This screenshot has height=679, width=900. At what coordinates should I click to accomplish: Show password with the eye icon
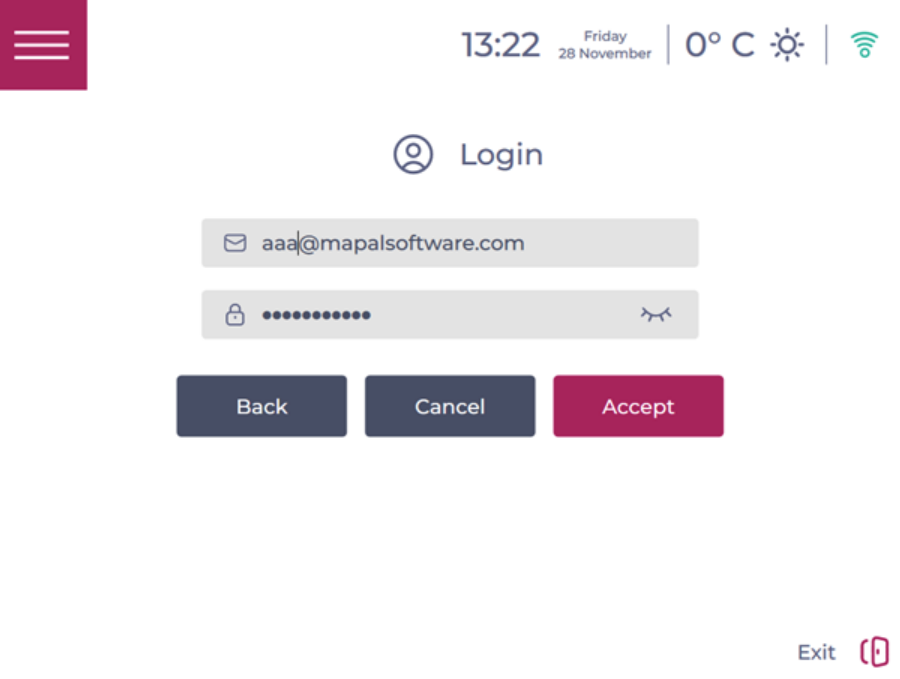click(x=655, y=314)
